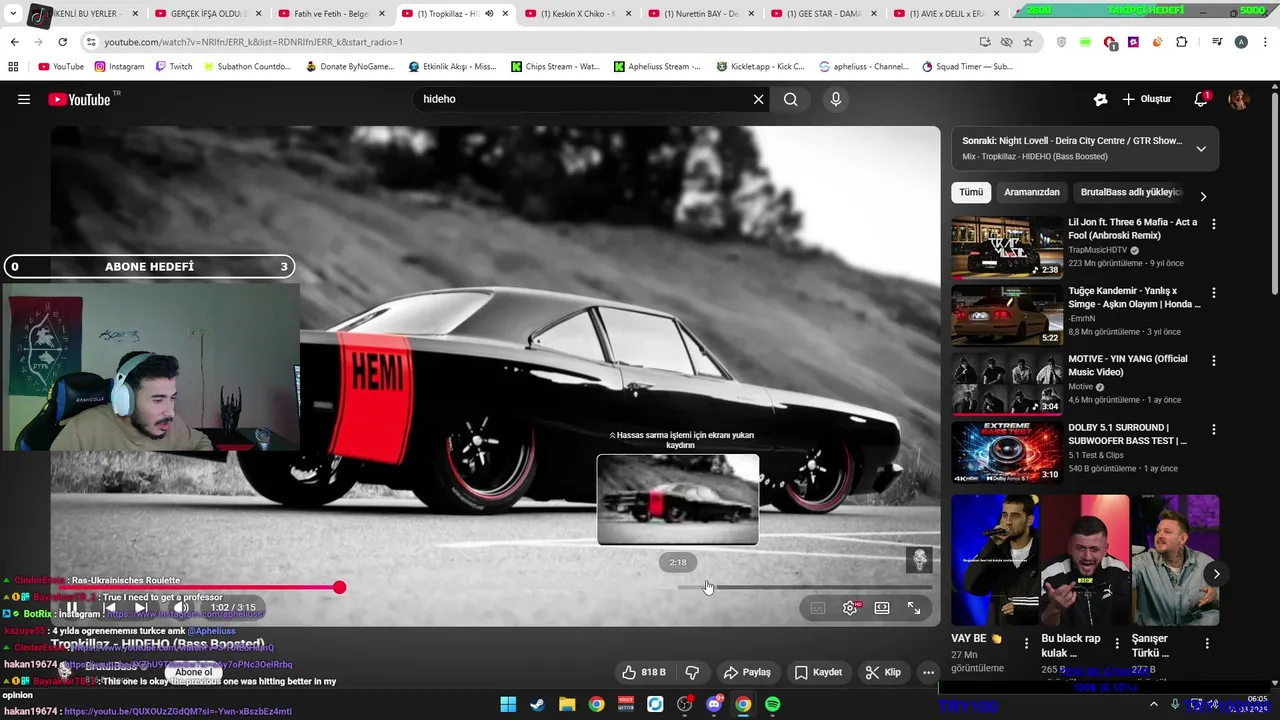1280x720 pixels.
Task: Open the sparkle icon beside Oluştur
Action: click(x=1100, y=99)
